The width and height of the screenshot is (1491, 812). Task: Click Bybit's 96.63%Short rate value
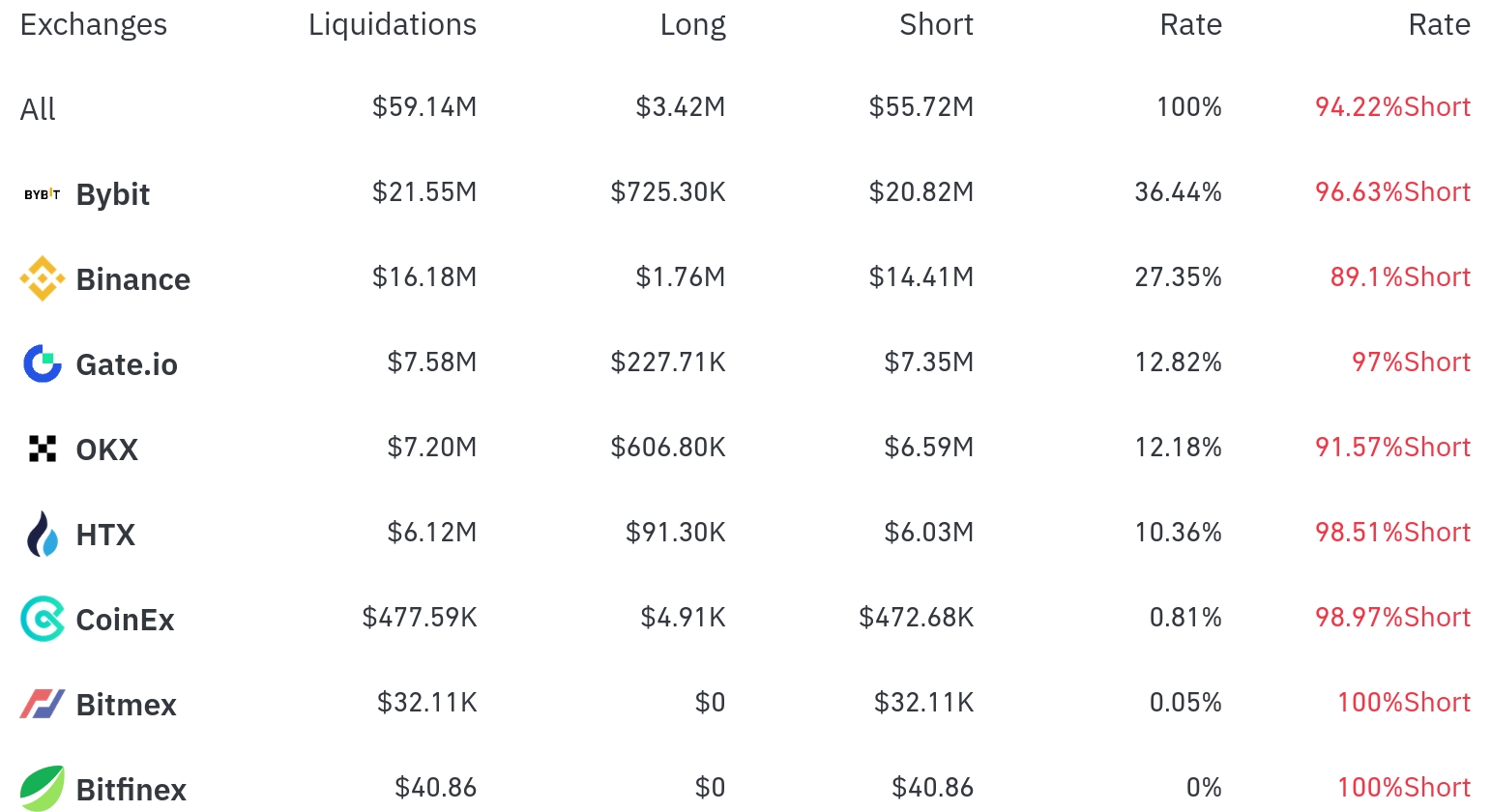click(x=1392, y=192)
